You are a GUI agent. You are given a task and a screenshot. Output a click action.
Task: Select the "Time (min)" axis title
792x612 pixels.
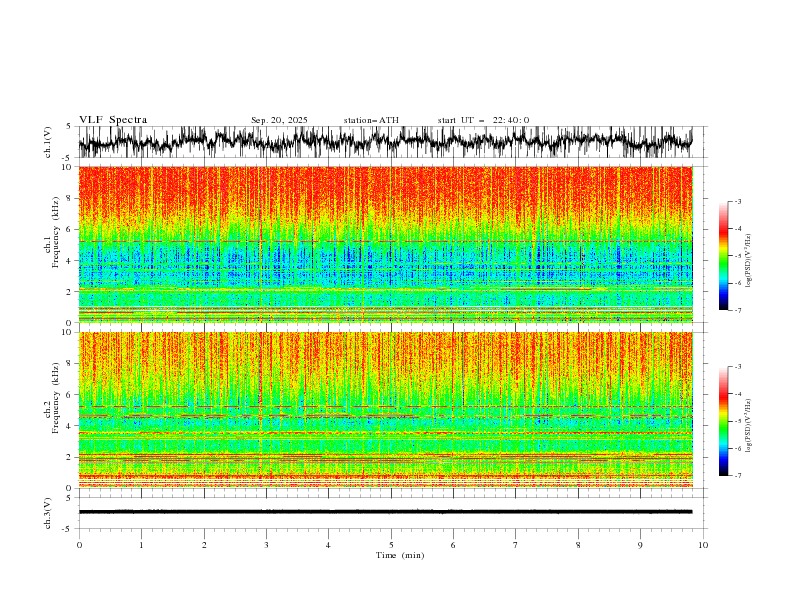(x=400, y=555)
